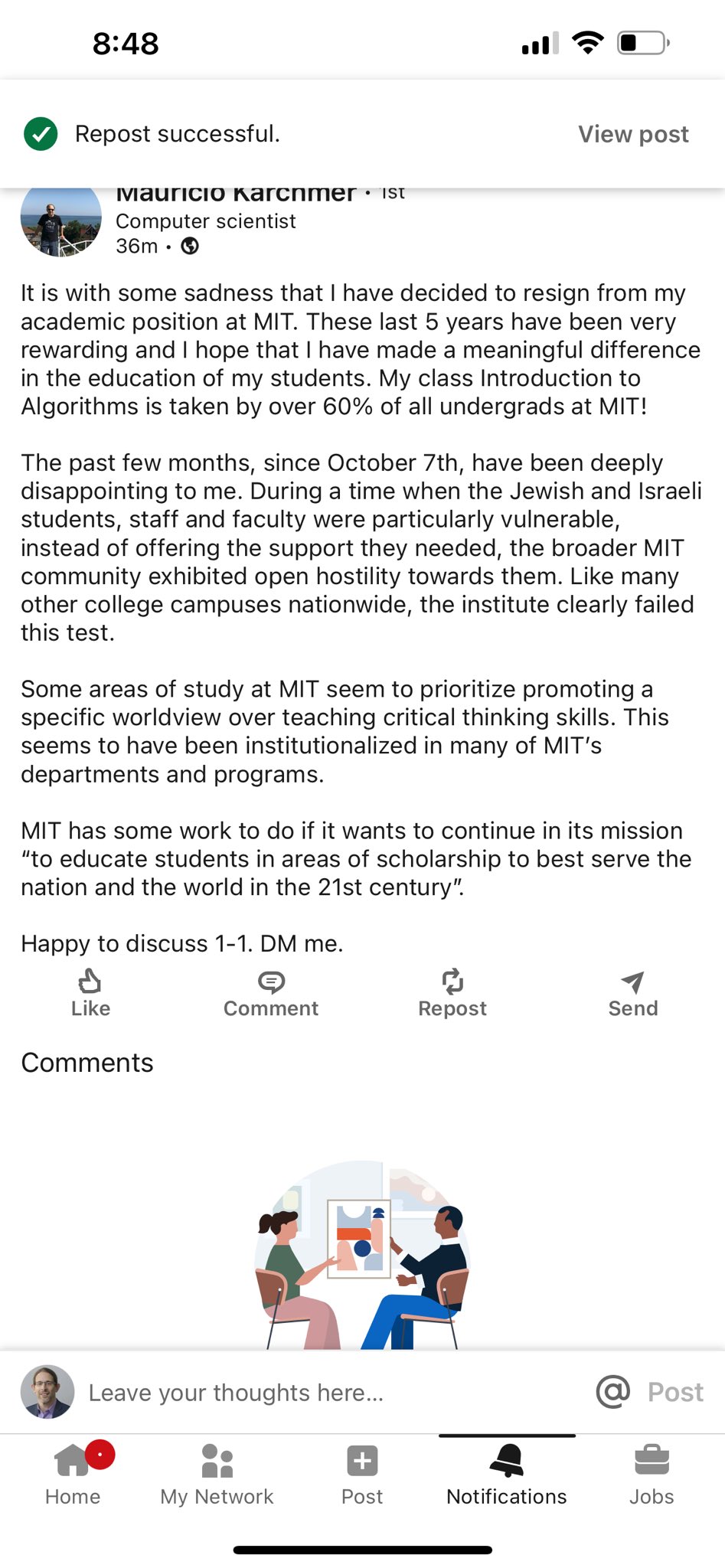Tap the Send paper plane icon

[x=632, y=982]
